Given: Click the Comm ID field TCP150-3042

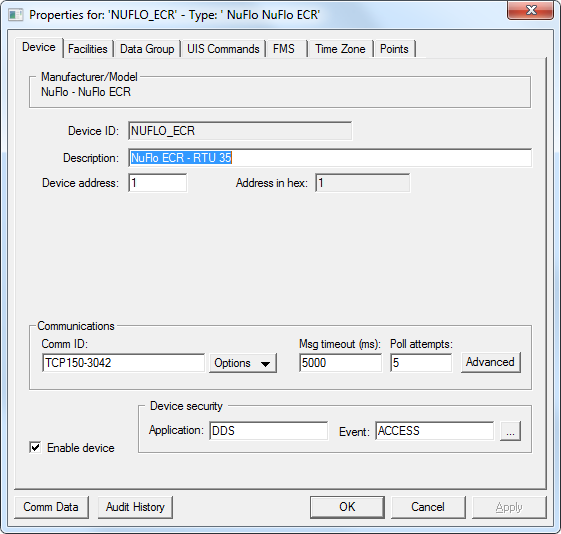Looking at the screenshot, I should [x=123, y=363].
